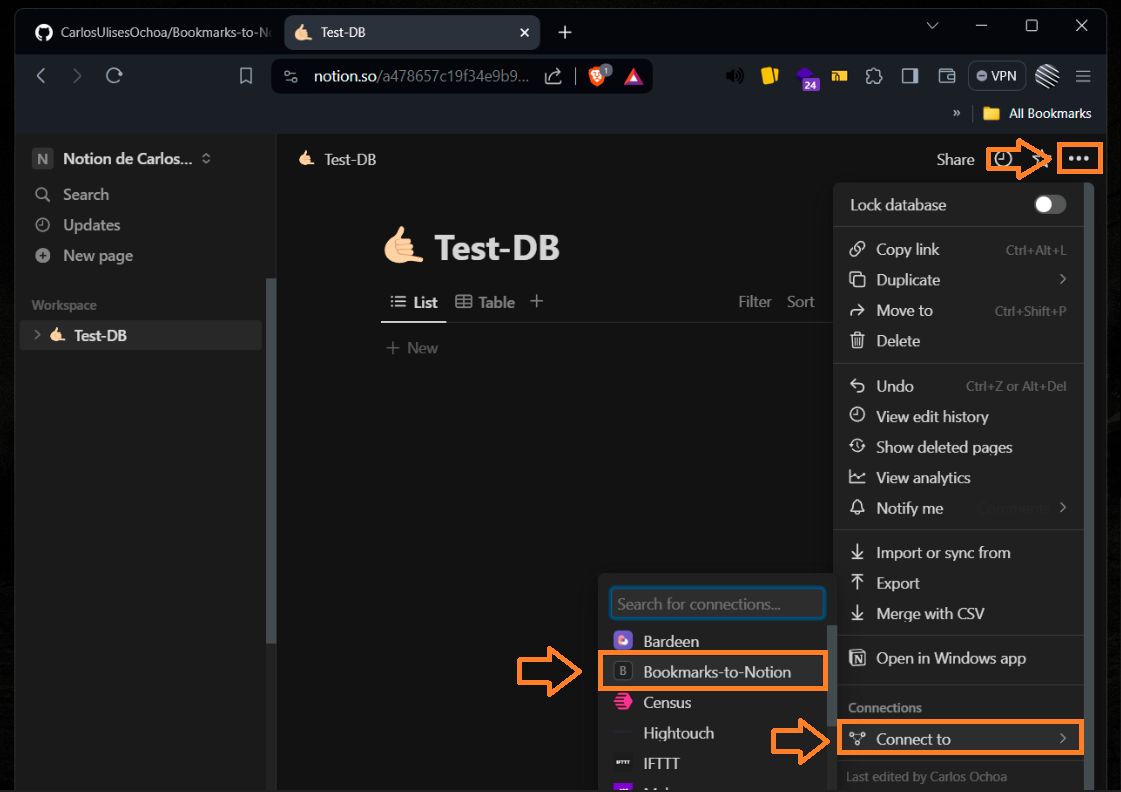This screenshot has width=1121, height=792.
Task: Select Export in the menu
Action: [958, 583]
